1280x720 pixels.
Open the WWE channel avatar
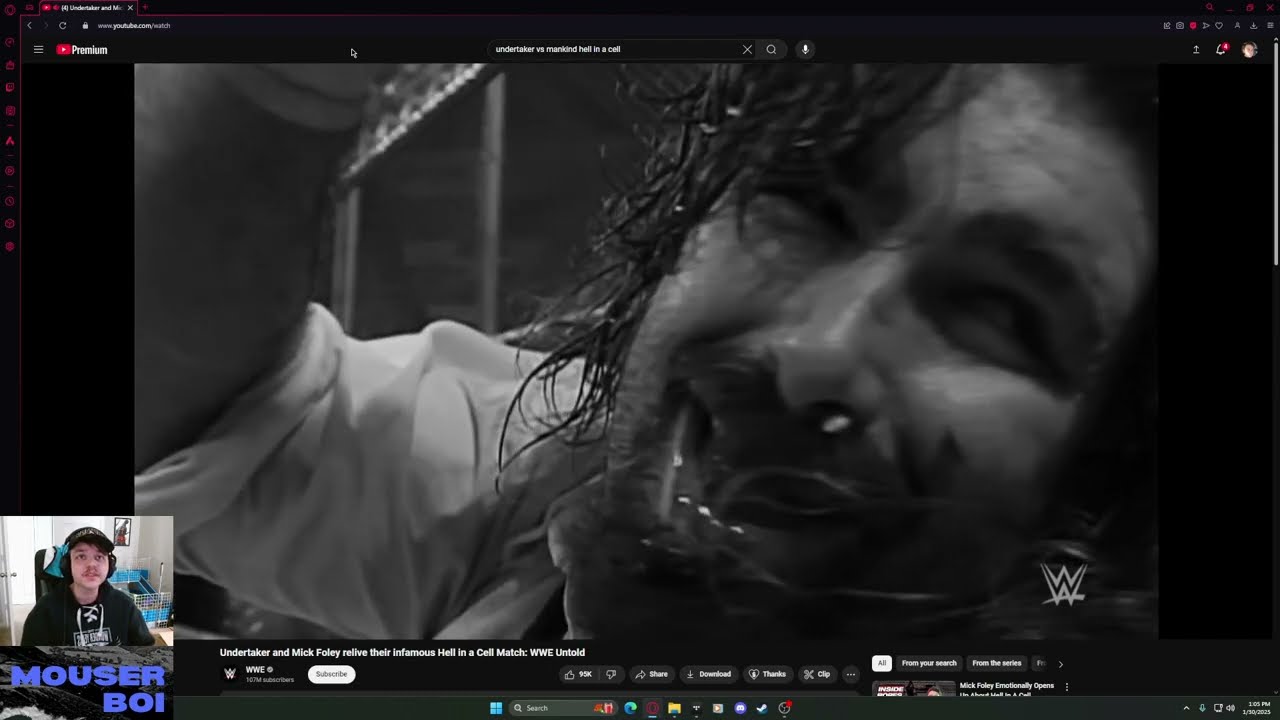[x=230, y=674]
